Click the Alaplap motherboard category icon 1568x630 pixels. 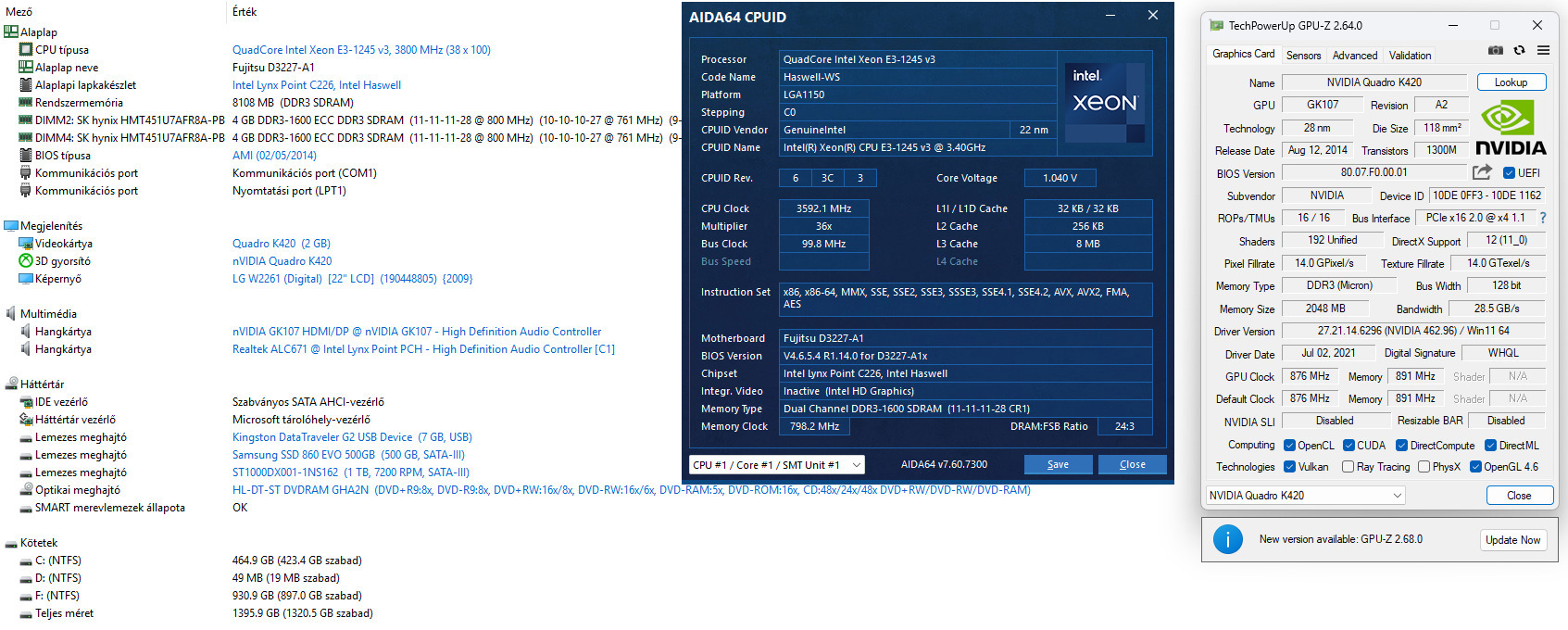pyautogui.click(x=11, y=31)
